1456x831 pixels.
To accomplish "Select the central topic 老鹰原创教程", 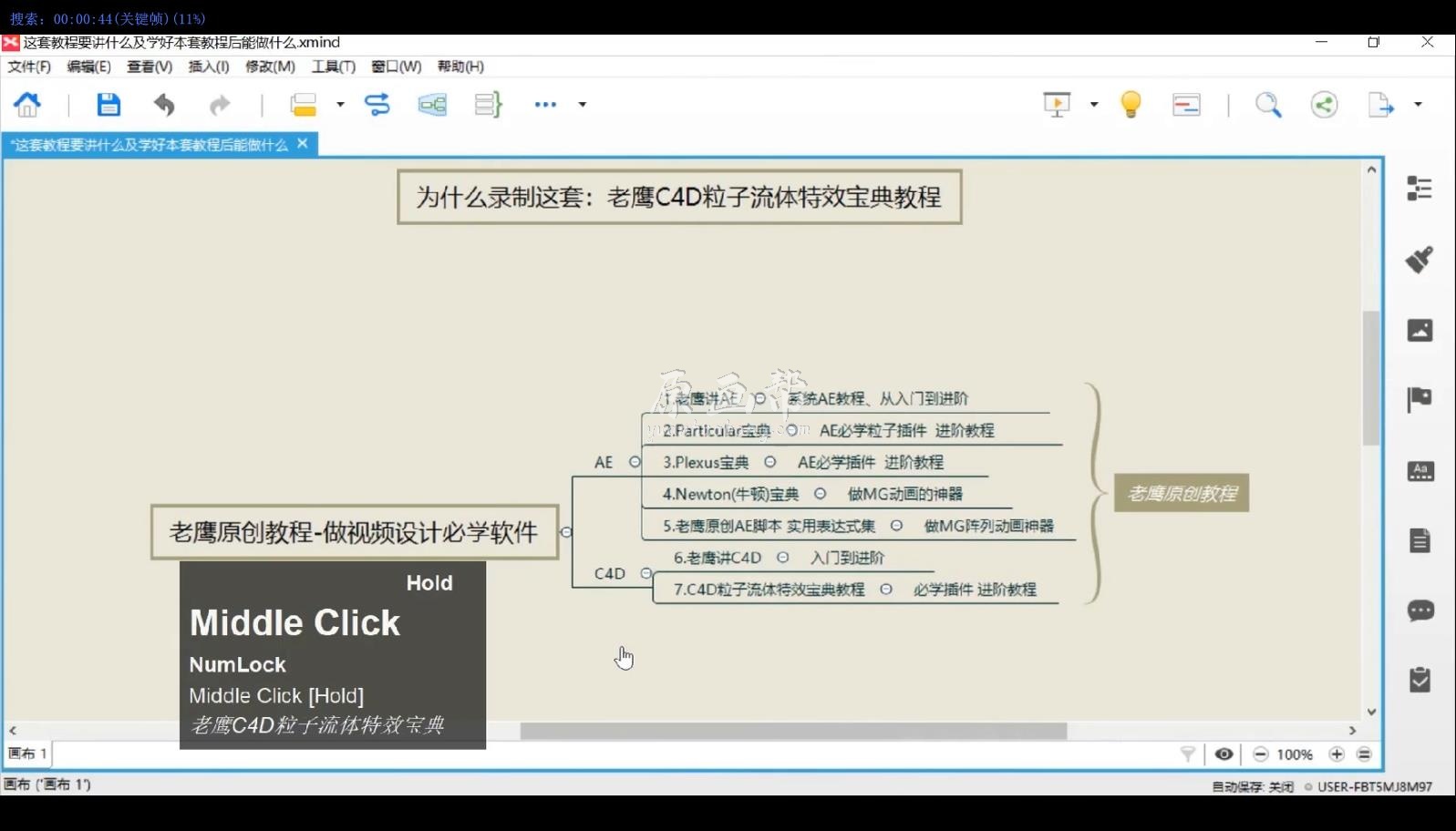I will click(x=355, y=532).
